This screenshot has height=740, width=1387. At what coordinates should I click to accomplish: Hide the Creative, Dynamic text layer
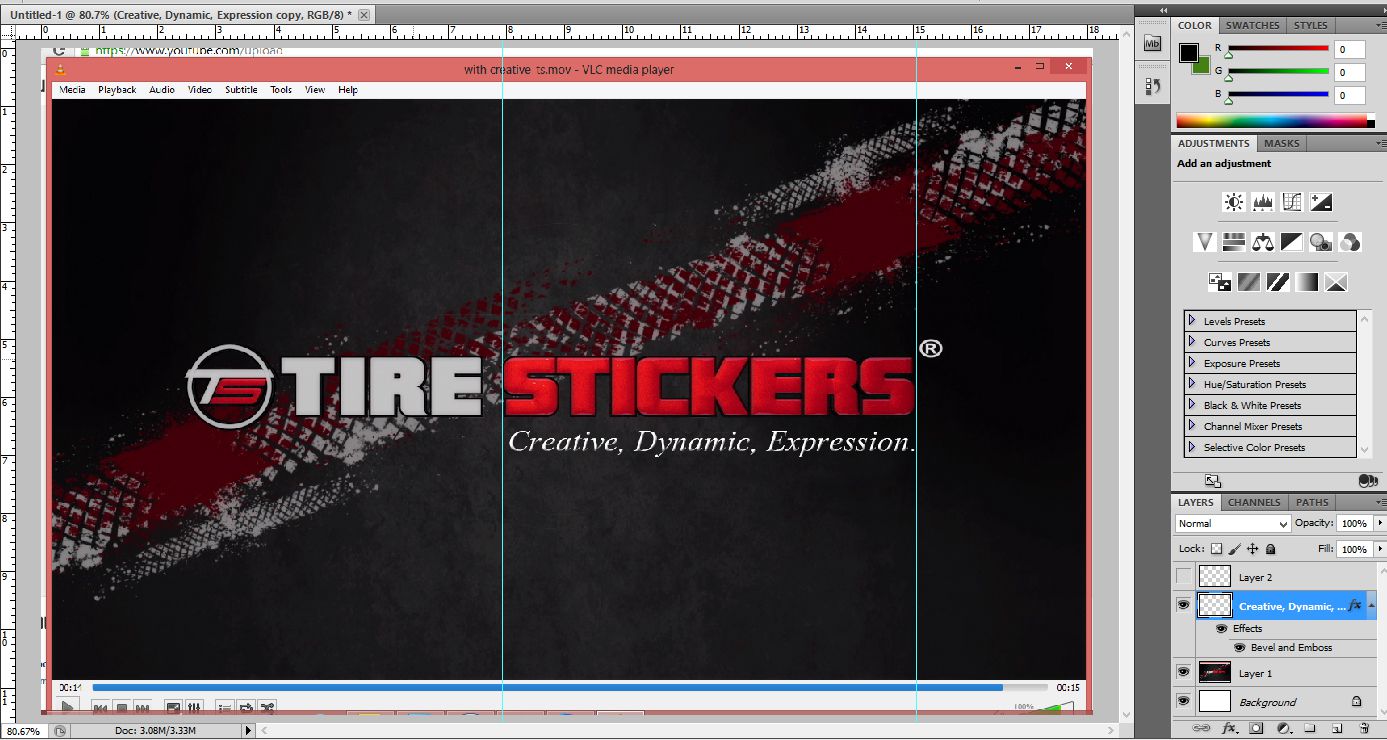point(1184,605)
